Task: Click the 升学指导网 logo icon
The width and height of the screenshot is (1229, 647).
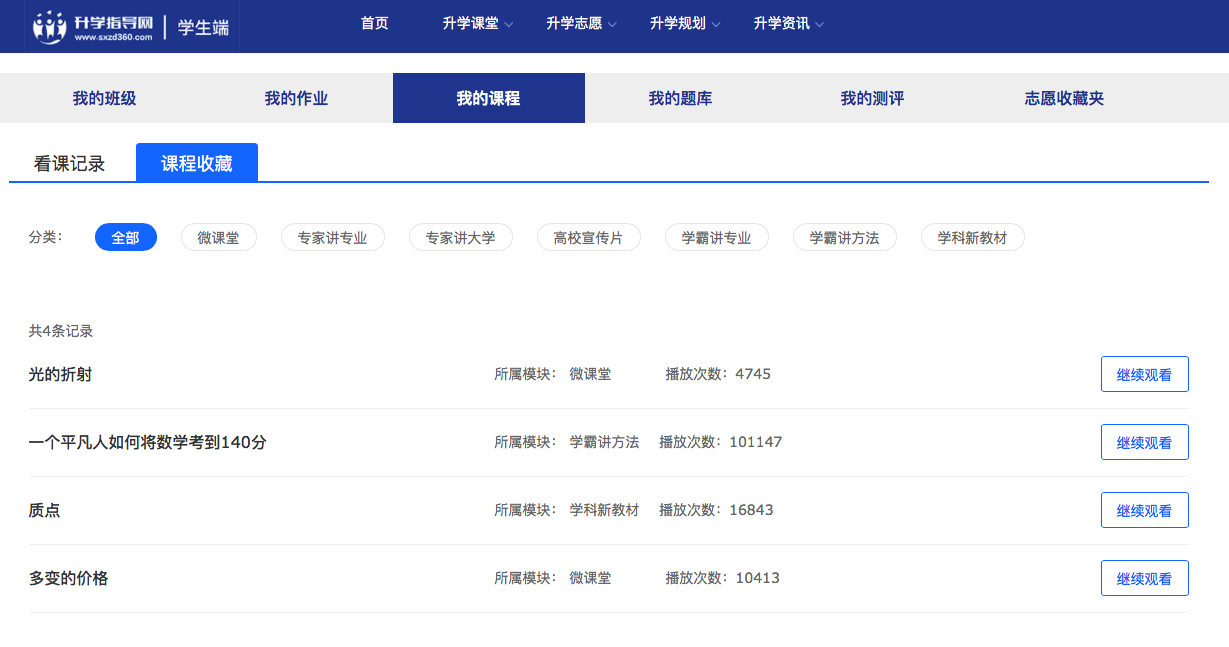Action: coord(50,26)
